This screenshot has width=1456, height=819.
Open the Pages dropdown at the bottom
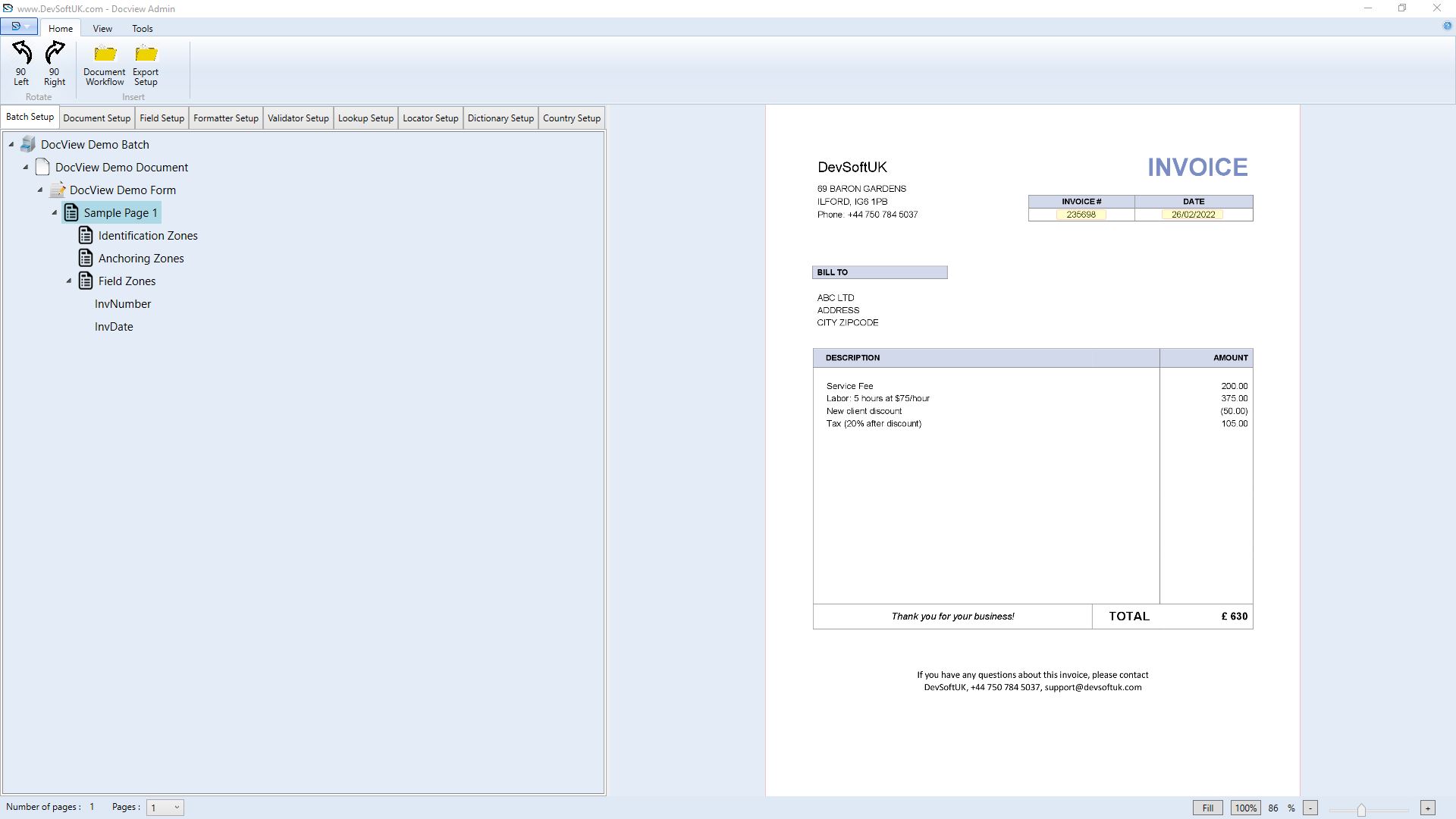coord(177,807)
